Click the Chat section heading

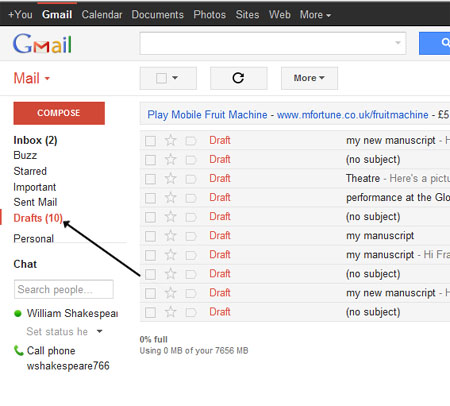point(25,264)
